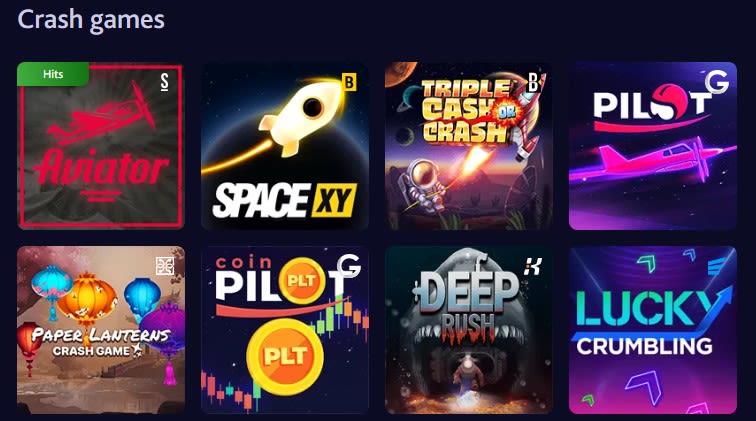Click the G provider logo on Coin Pilot
Viewport: 756px width, 421px height.
tap(349, 266)
